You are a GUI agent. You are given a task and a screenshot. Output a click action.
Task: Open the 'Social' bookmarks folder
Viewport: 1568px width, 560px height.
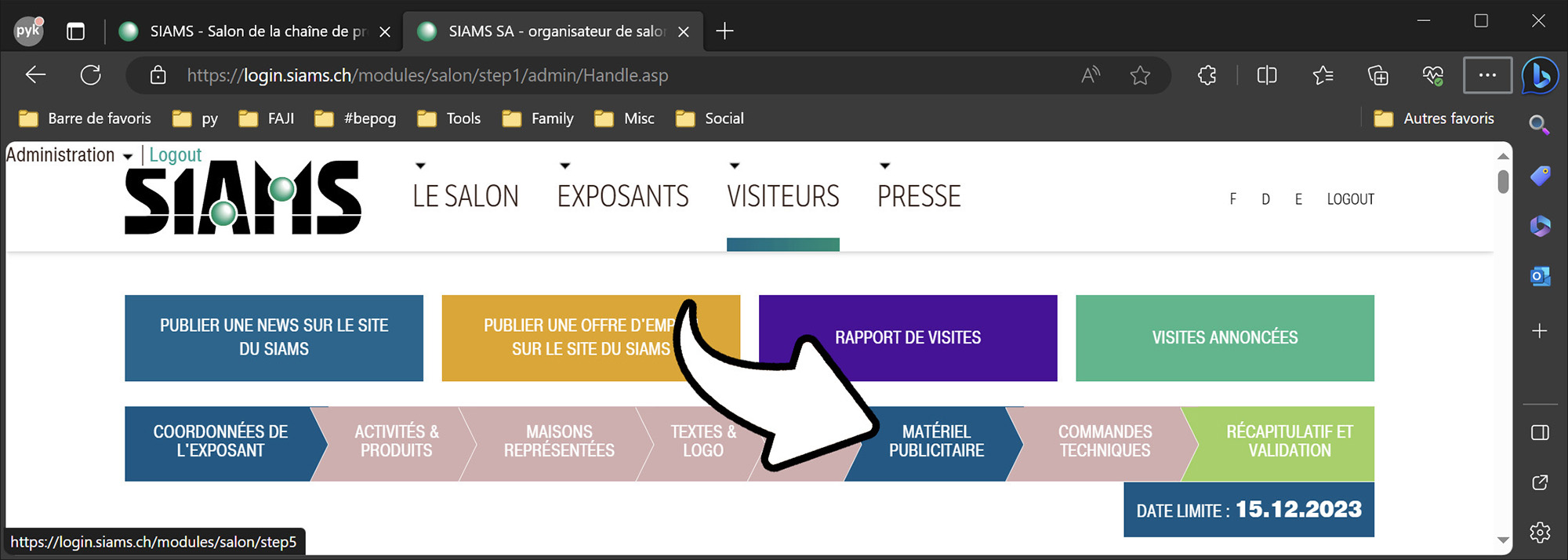710,118
